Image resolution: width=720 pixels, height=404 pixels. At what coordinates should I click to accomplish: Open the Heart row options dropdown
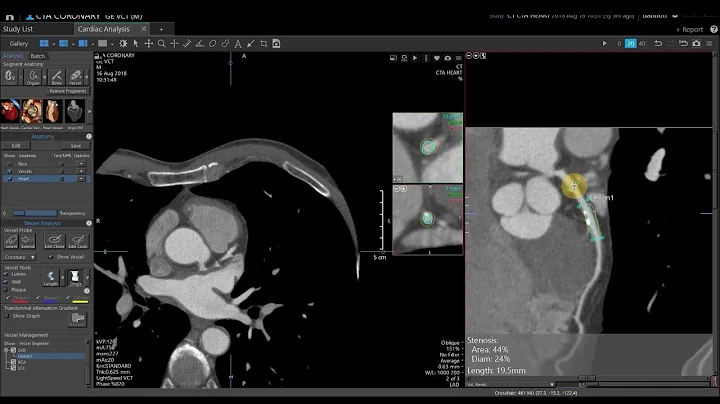click(x=81, y=179)
